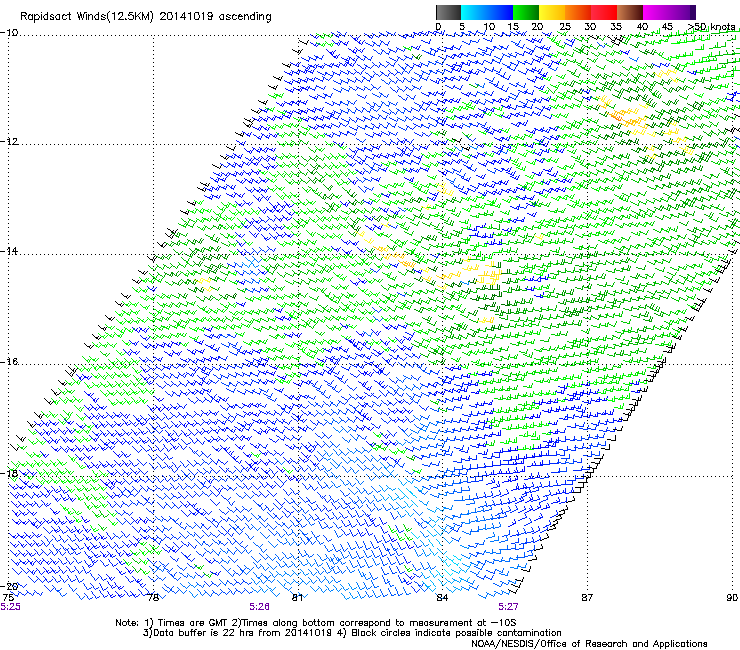
Task: Click the green 15-20 knots color swatch
Action: (x=526, y=12)
